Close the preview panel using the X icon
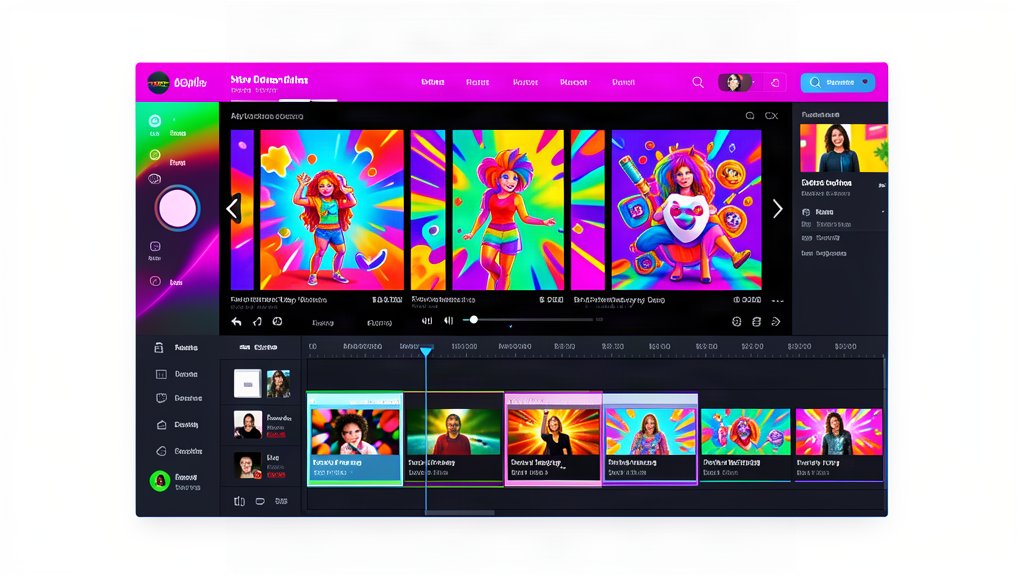The width and height of the screenshot is (1024, 576). tap(771, 116)
